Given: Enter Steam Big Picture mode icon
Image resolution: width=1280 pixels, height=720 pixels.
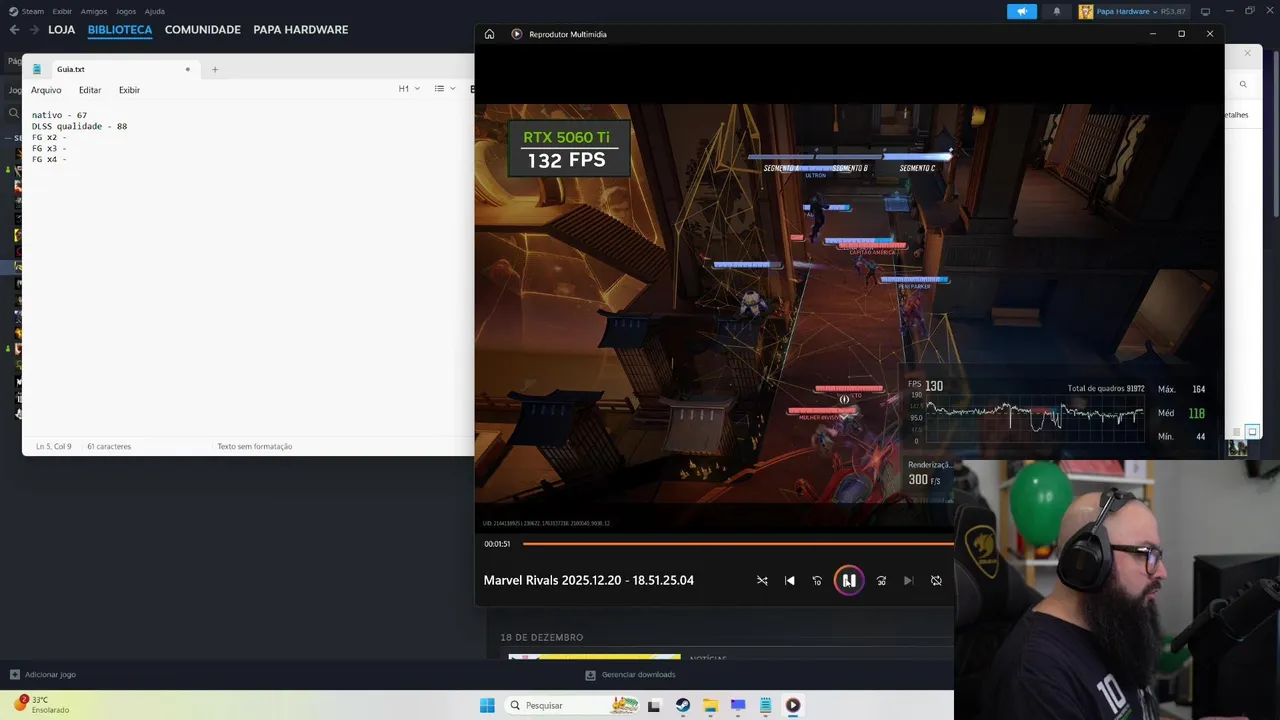Looking at the screenshot, I should click(x=1205, y=12).
